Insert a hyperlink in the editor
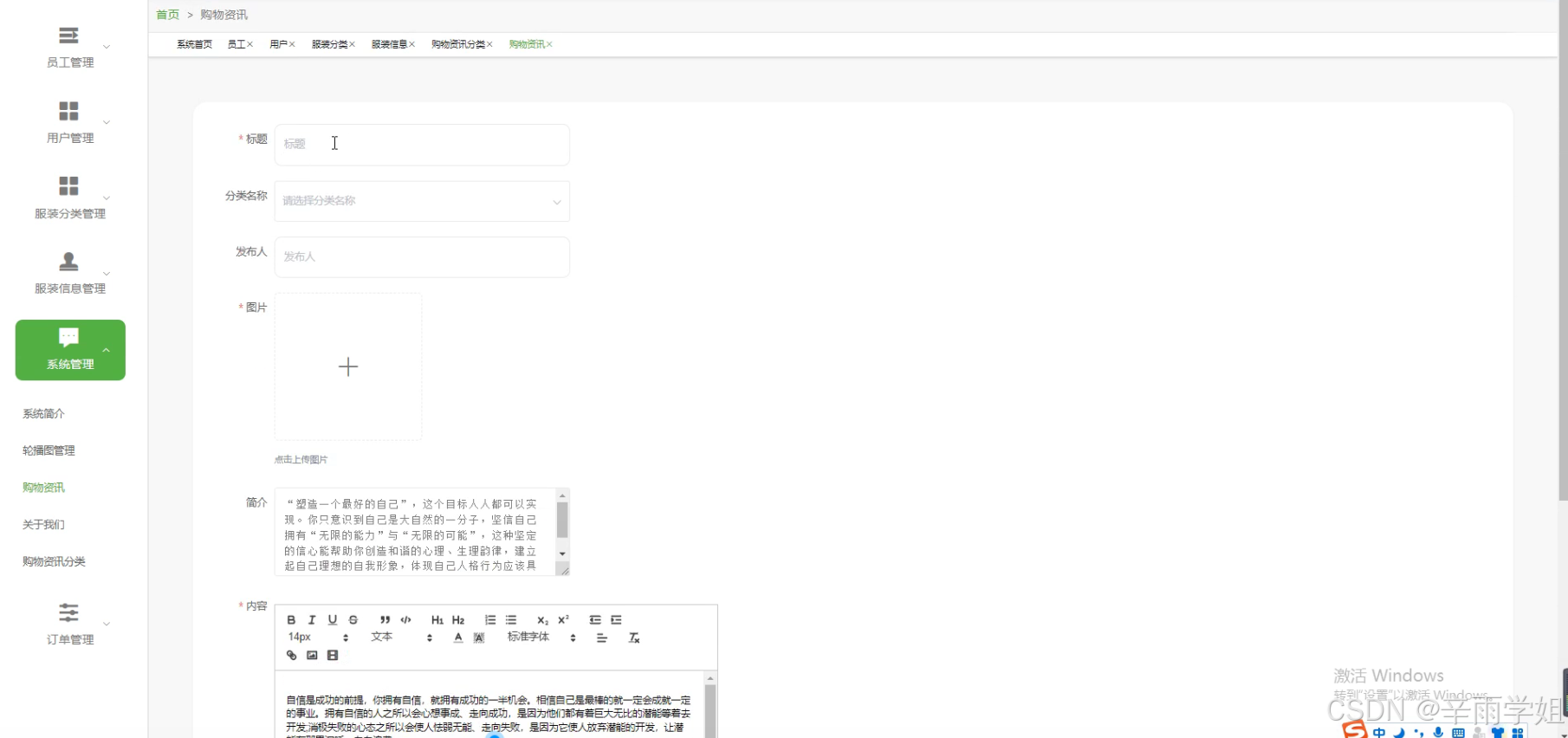Image resolution: width=1568 pixels, height=738 pixels. 291,656
